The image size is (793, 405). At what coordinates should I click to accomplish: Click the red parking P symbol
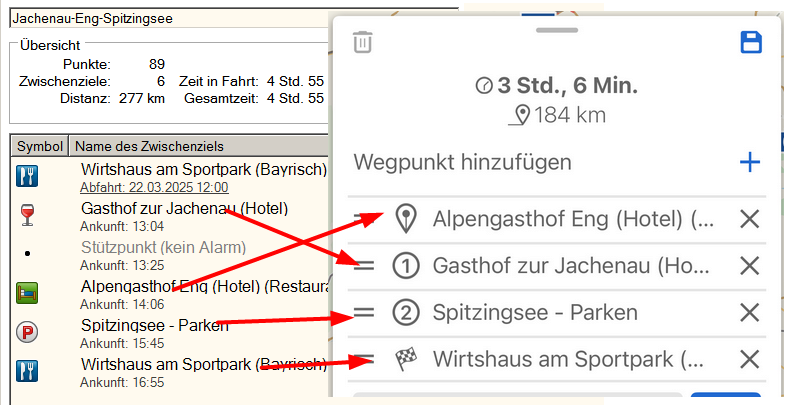(27, 332)
